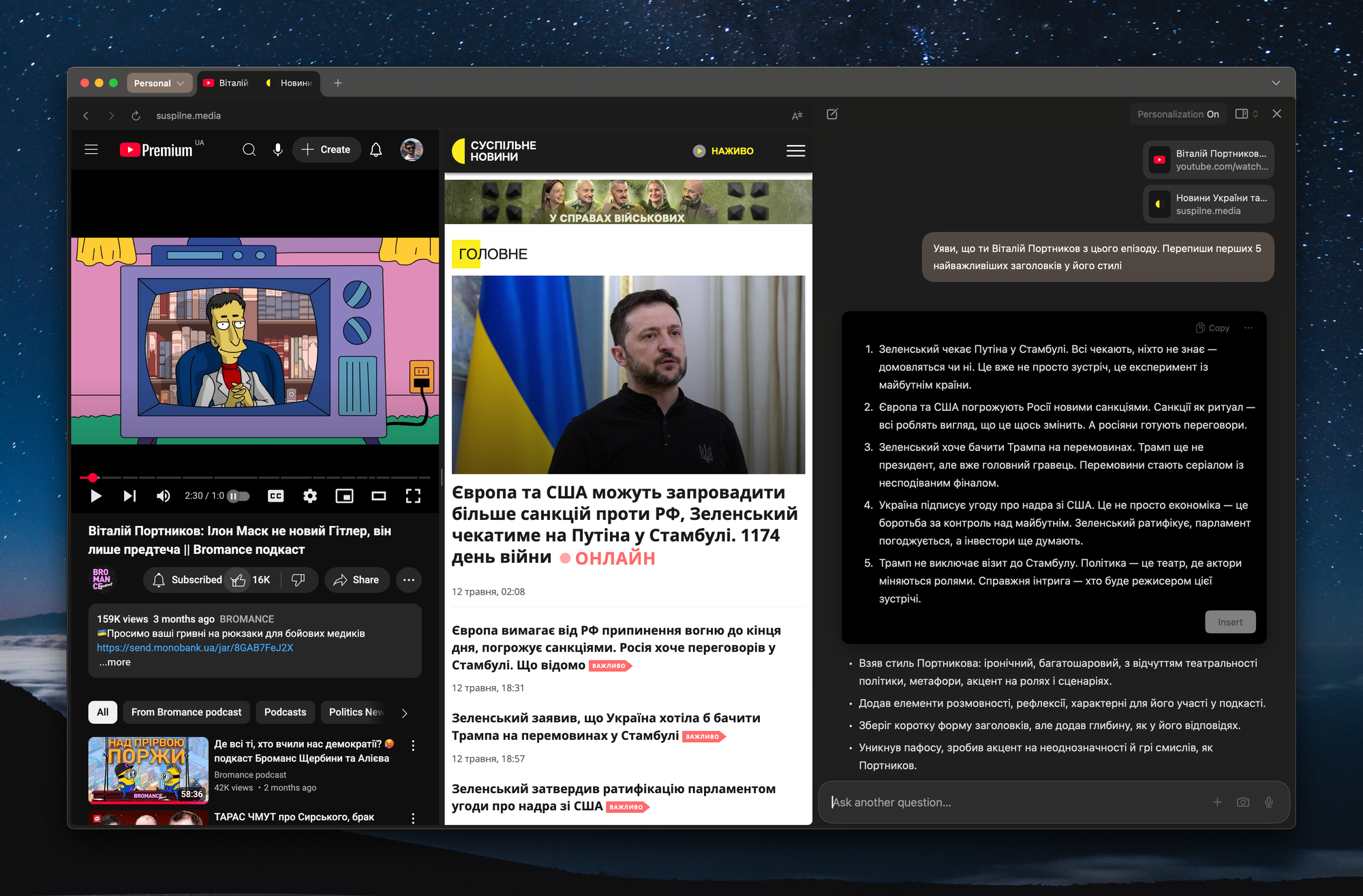Enter full screen video mode
This screenshot has height=896, width=1363.
coord(414,496)
